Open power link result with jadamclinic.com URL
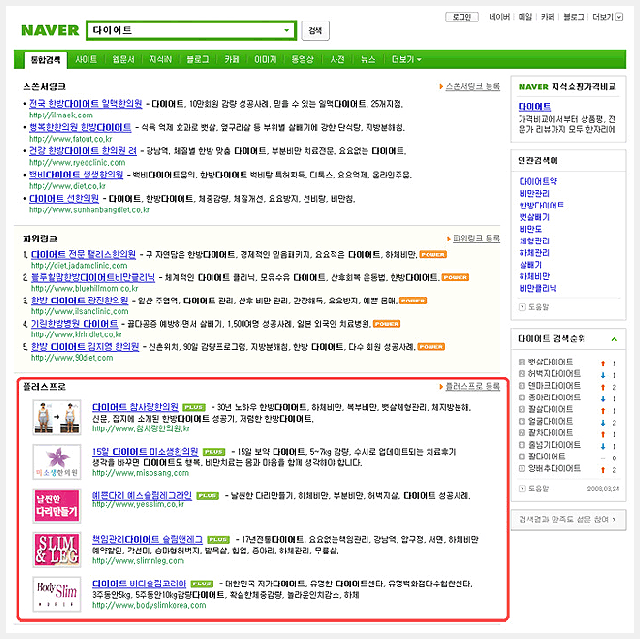640x639 pixels. [x=83, y=255]
